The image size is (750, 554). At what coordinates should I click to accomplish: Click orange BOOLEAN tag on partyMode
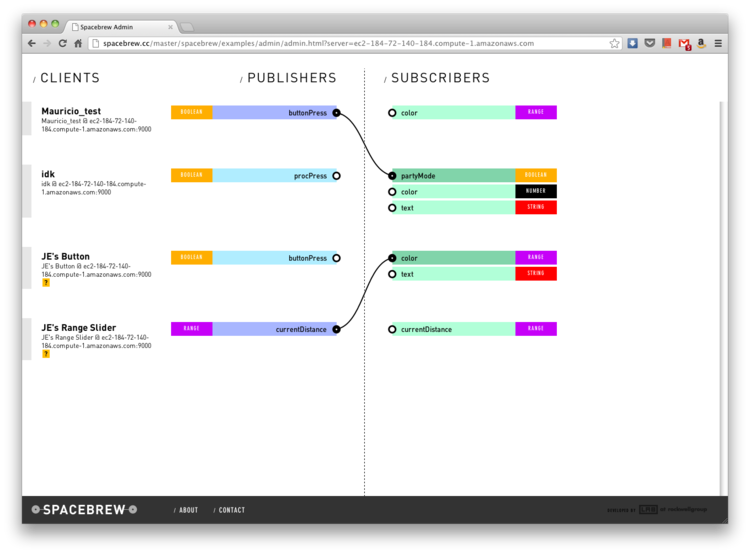click(536, 175)
